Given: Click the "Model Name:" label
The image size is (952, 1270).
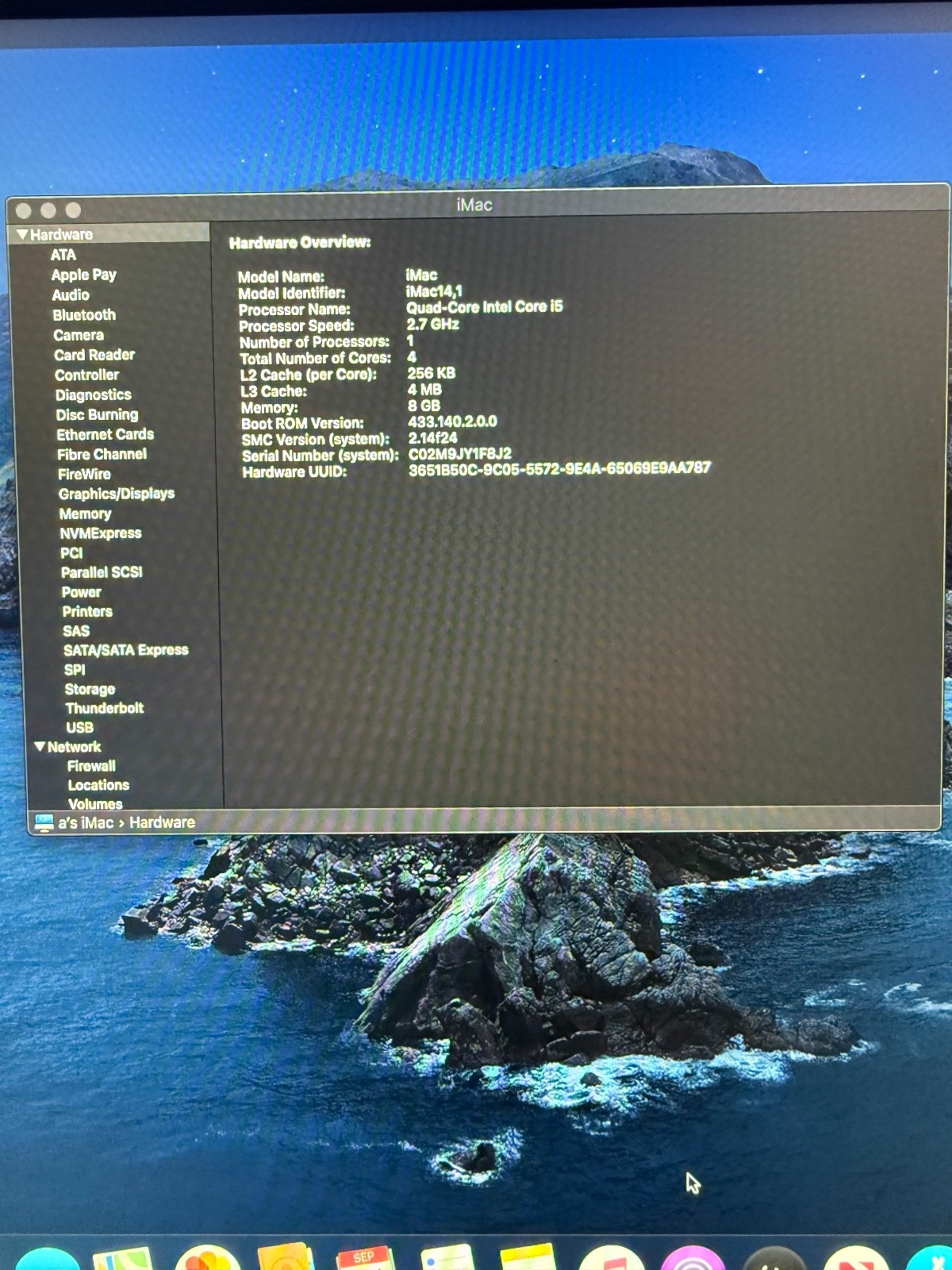Looking at the screenshot, I should (x=282, y=277).
